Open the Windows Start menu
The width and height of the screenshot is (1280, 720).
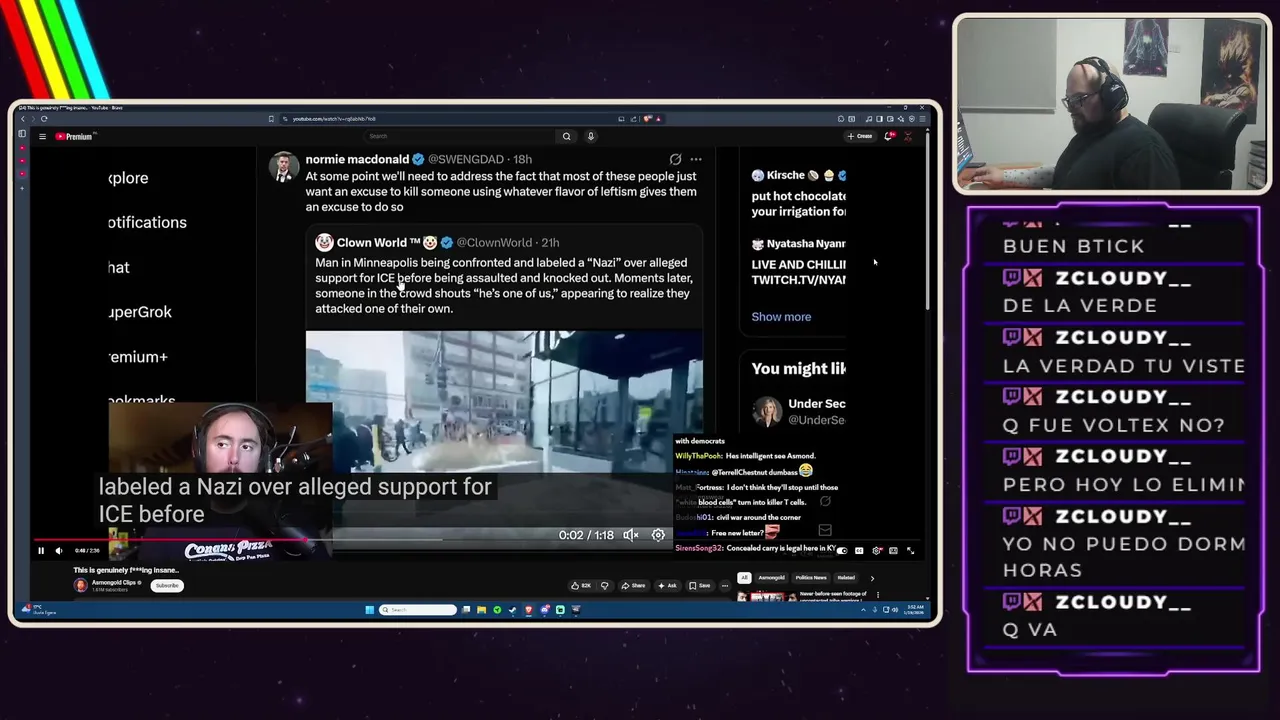tap(369, 610)
